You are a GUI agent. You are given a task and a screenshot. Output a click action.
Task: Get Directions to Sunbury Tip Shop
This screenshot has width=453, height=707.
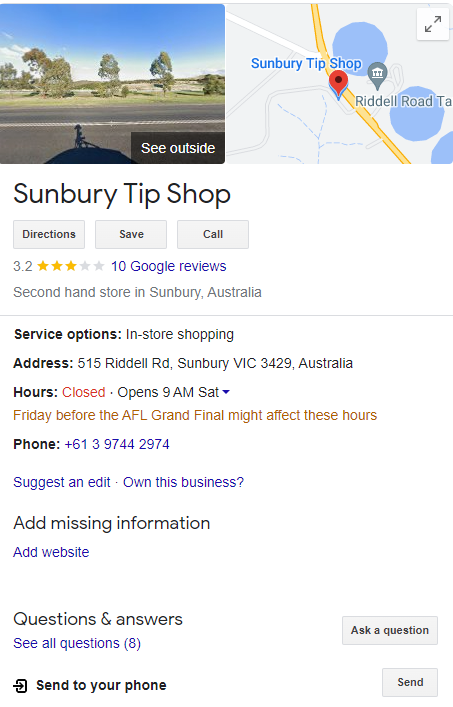pos(49,234)
